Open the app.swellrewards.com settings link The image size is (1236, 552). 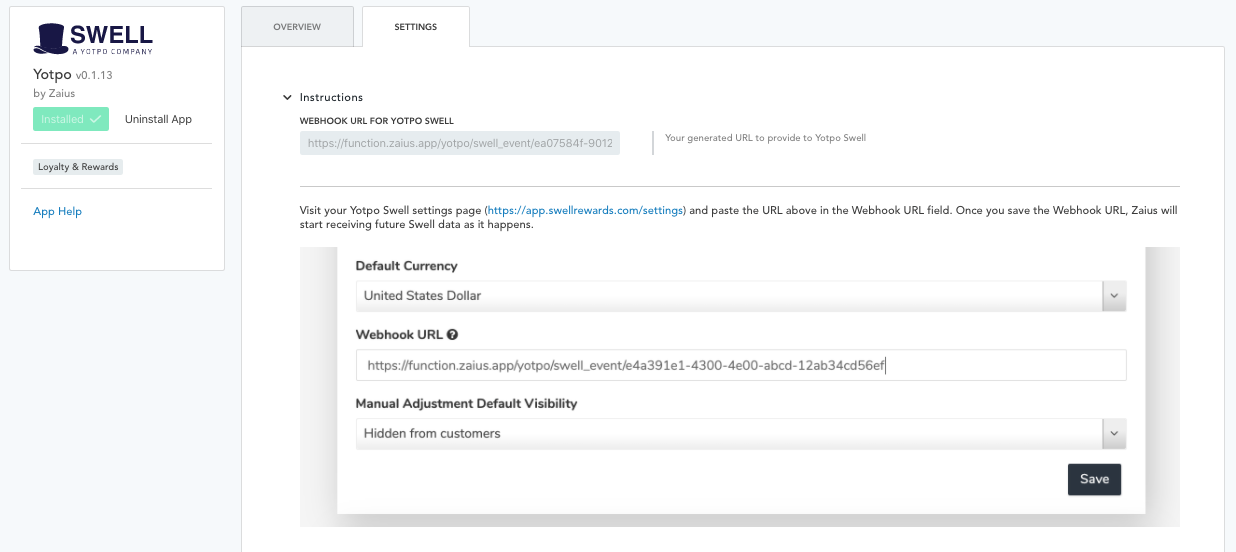[x=585, y=211]
